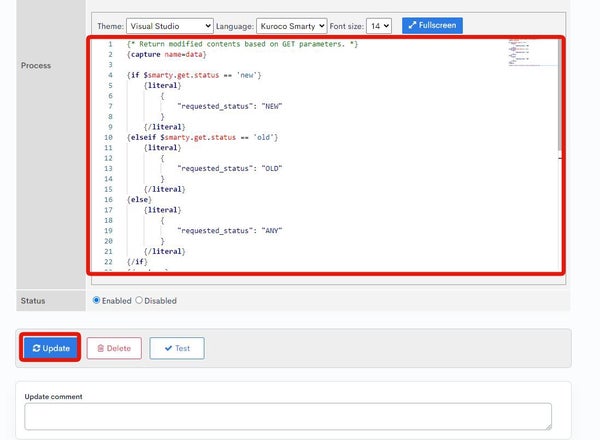Click inside the Update comment text box
Screen dimensions: 600x440
click(x=288, y=416)
